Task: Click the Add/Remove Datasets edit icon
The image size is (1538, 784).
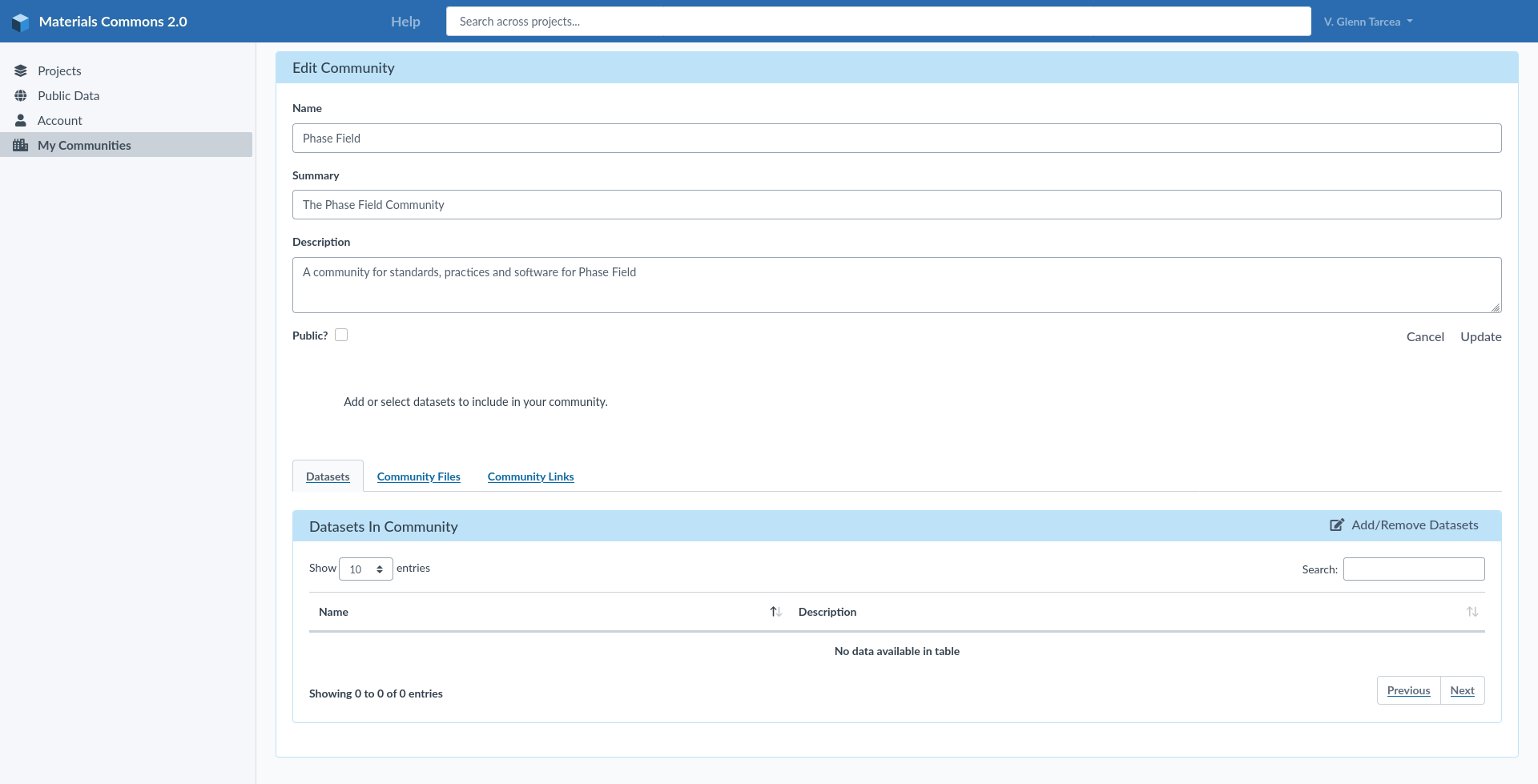Action: point(1337,525)
